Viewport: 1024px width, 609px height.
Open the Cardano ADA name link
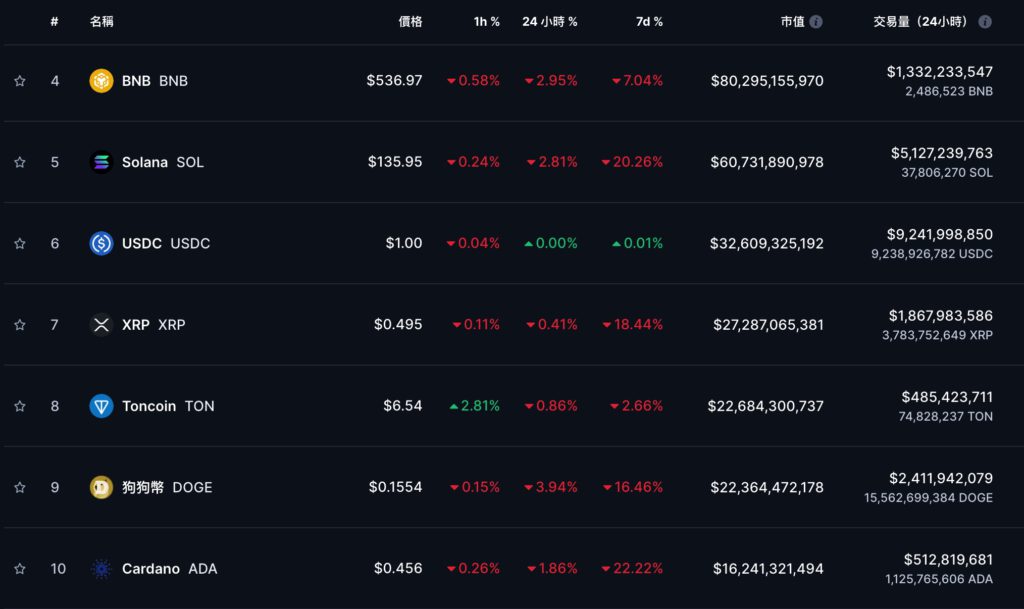[169, 568]
